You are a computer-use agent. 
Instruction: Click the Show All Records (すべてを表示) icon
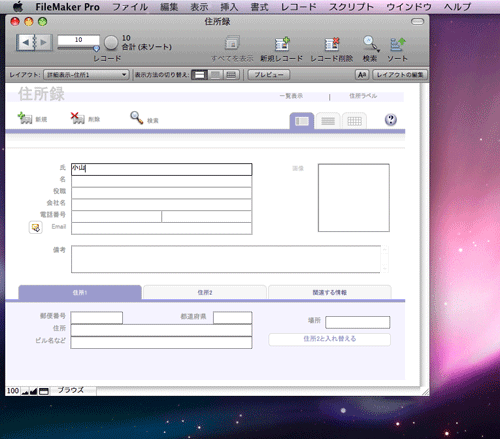click(x=232, y=43)
